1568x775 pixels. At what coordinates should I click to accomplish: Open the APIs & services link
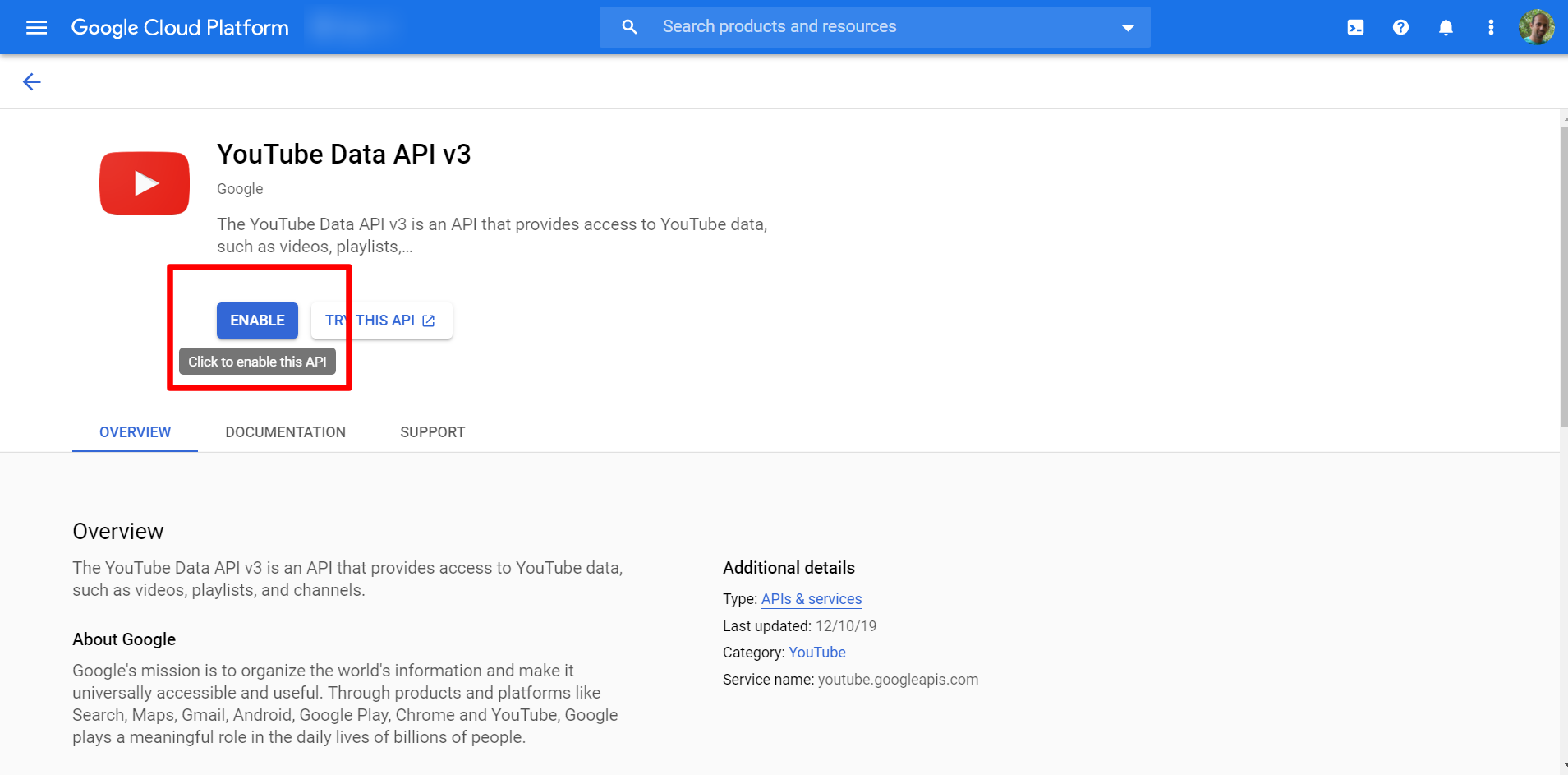[x=812, y=598]
